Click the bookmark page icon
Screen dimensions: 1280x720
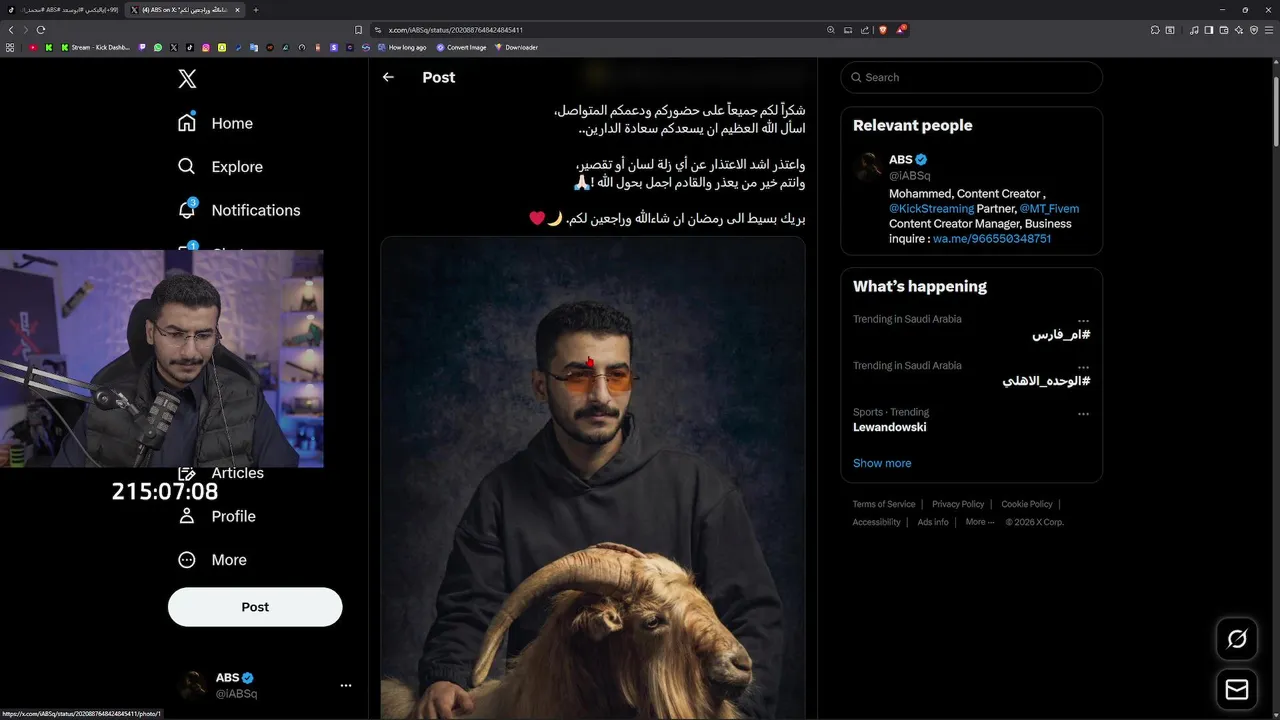pos(358,30)
